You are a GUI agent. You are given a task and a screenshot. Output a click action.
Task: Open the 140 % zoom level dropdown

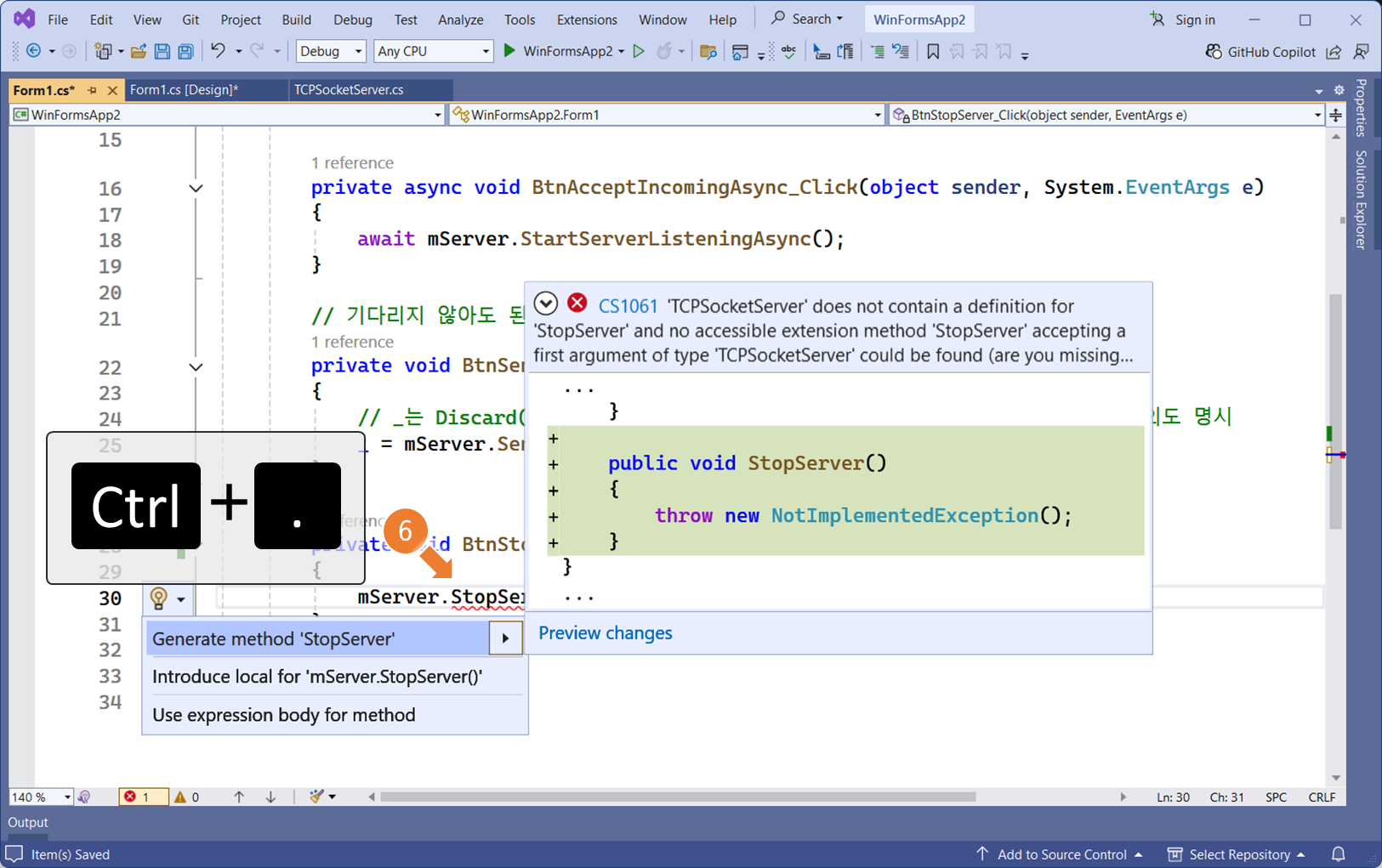click(x=41, y=797)
